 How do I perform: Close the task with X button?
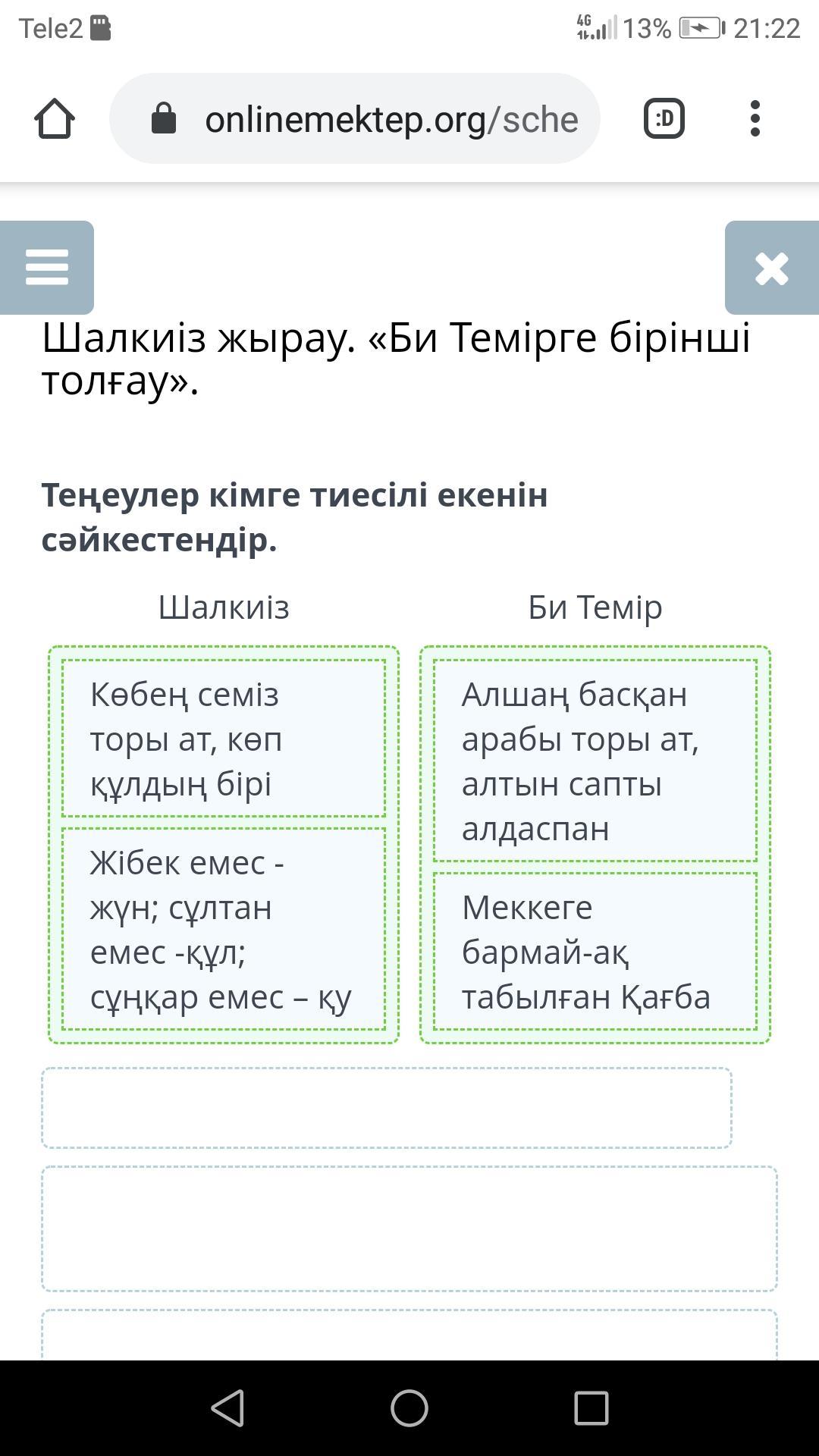pos(771,268)
